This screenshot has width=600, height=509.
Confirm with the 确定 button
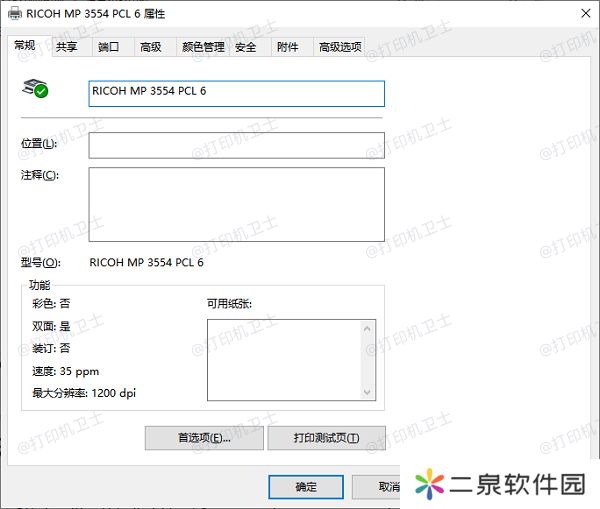click(306, 487)
